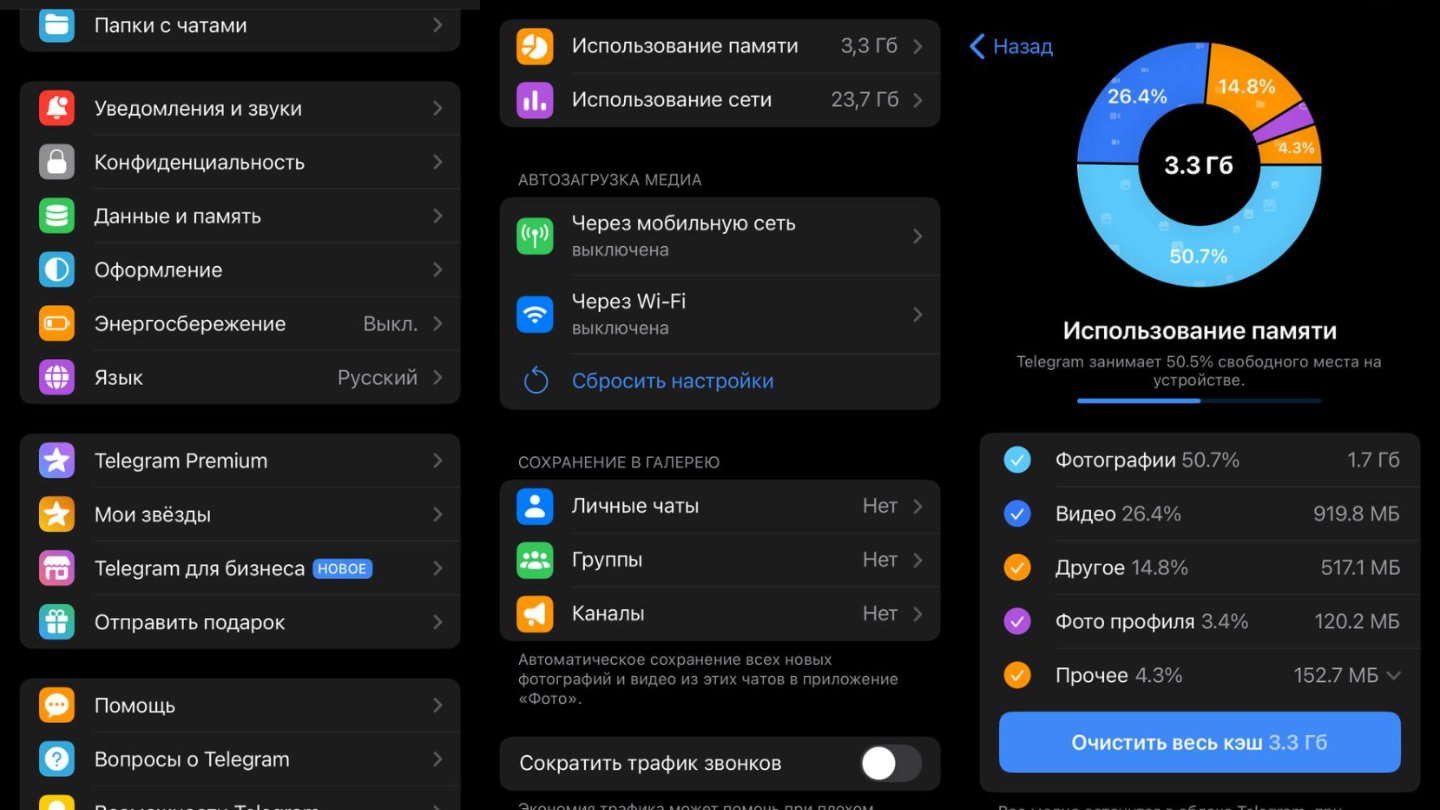1440x810 pixels.
Task: Tap the Telegram Premium star icon
Action: point(57,461)
